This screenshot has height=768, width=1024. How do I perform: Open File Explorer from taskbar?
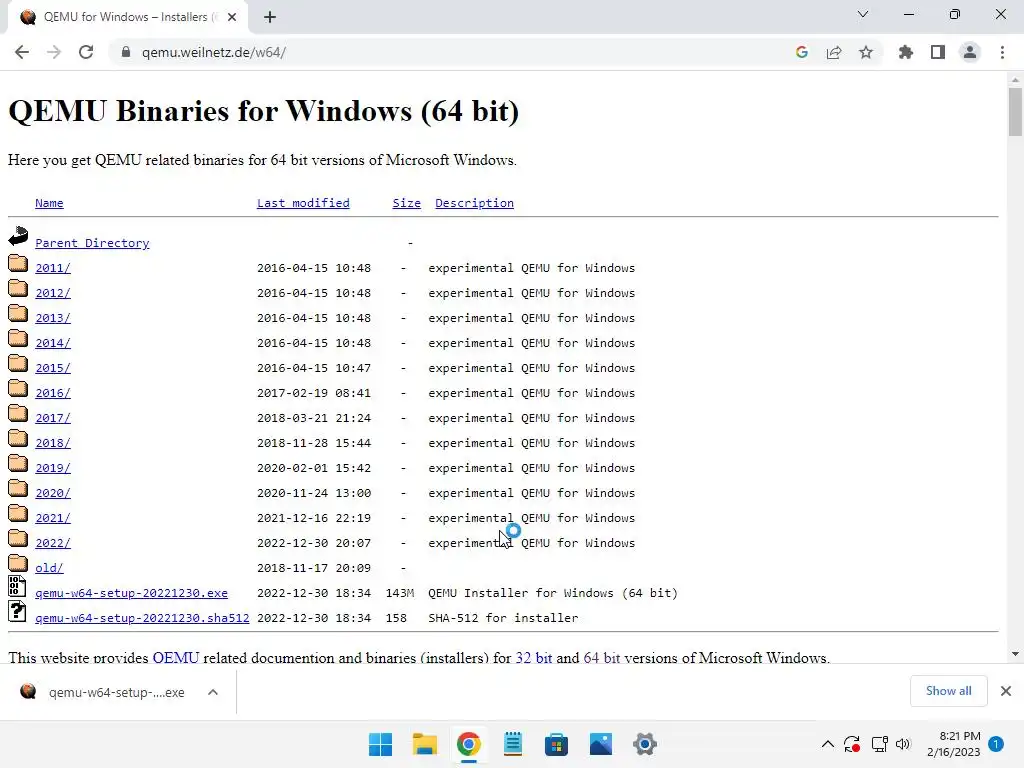point(424,744)
